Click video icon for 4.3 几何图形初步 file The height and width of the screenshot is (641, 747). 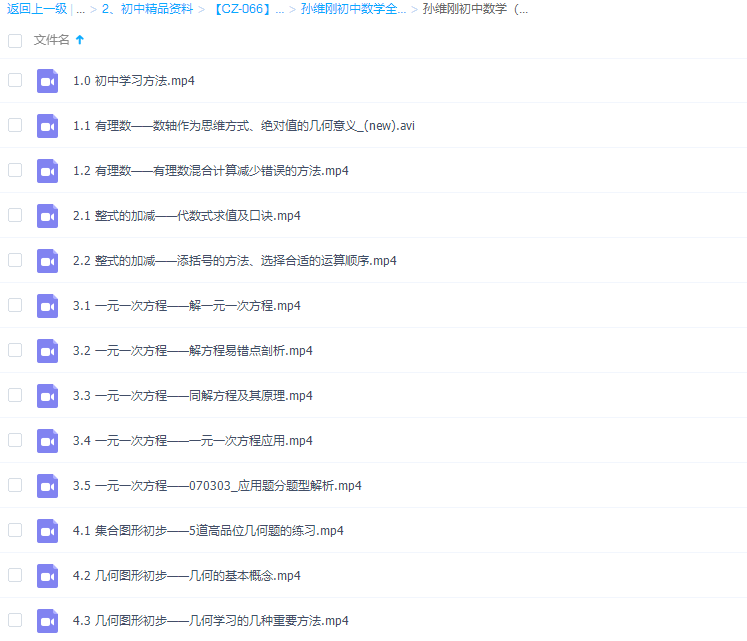pos(48,621)
